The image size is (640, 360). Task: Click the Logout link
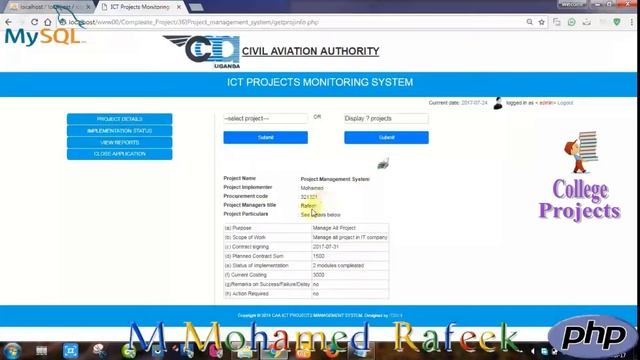tap(565, 103)
